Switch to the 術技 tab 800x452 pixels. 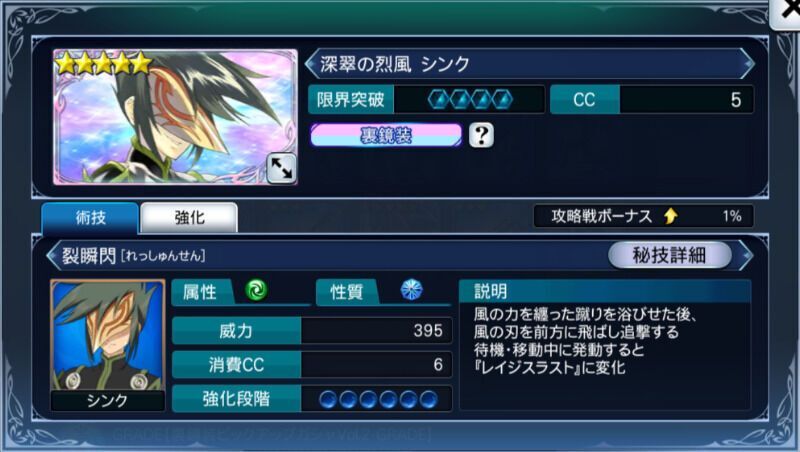tap(90, 218)
